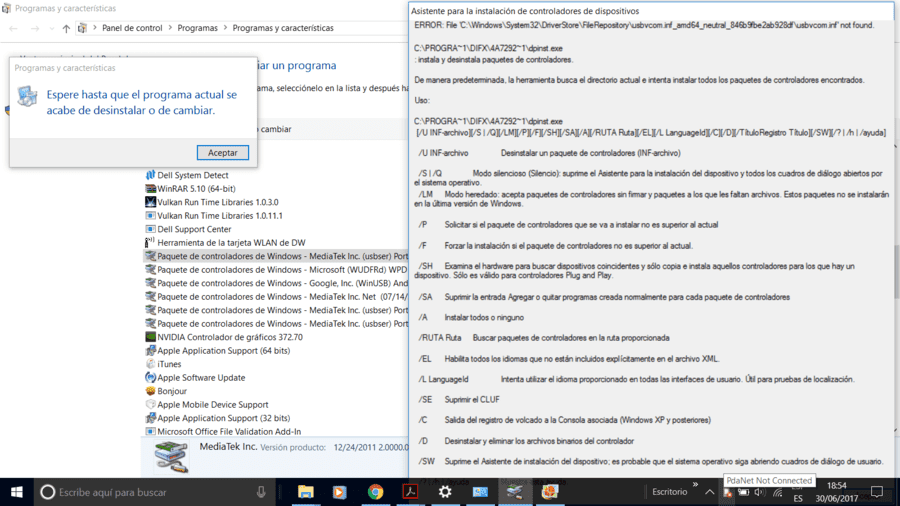The width and height of the screenshot is (900, 506).
Task: Click the volume icon in system tray
Action: [x=759, y=492]
